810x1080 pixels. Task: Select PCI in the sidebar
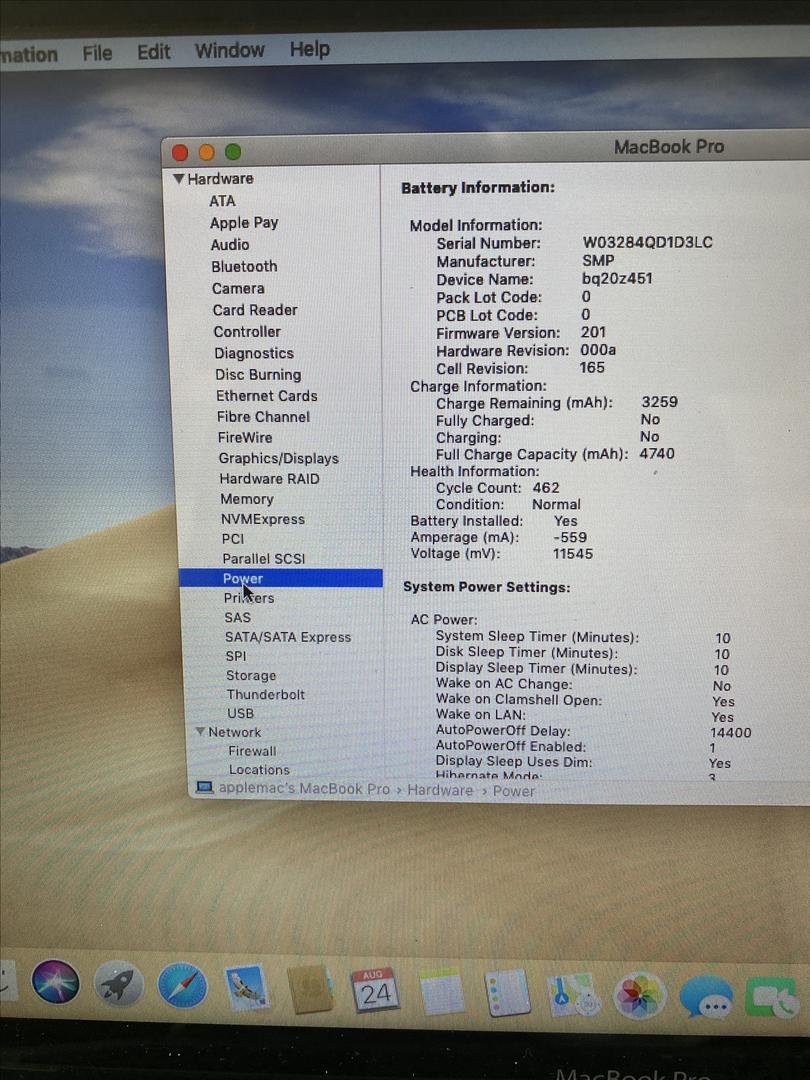coord(233,539)
